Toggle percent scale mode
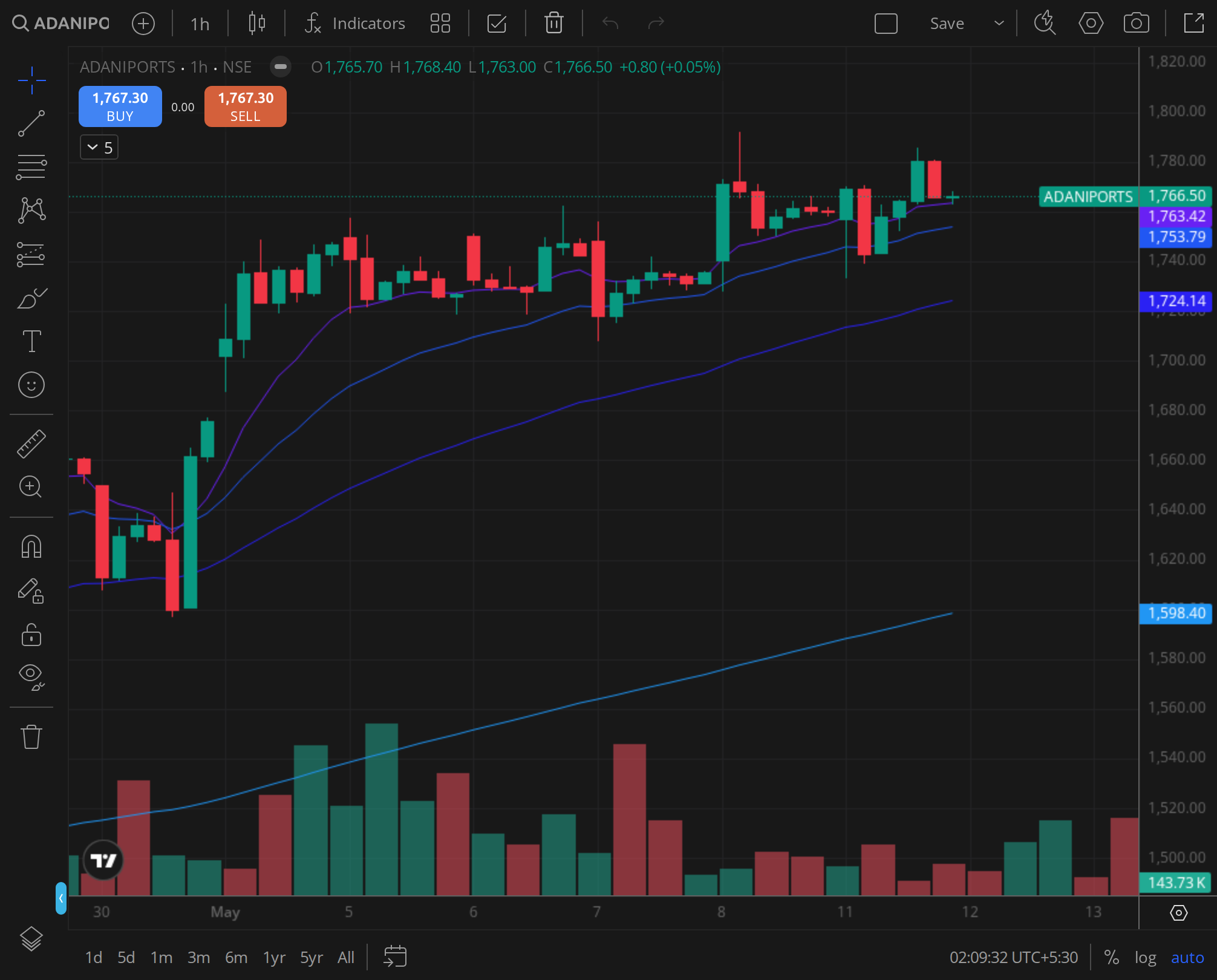 pos(1111,958)
